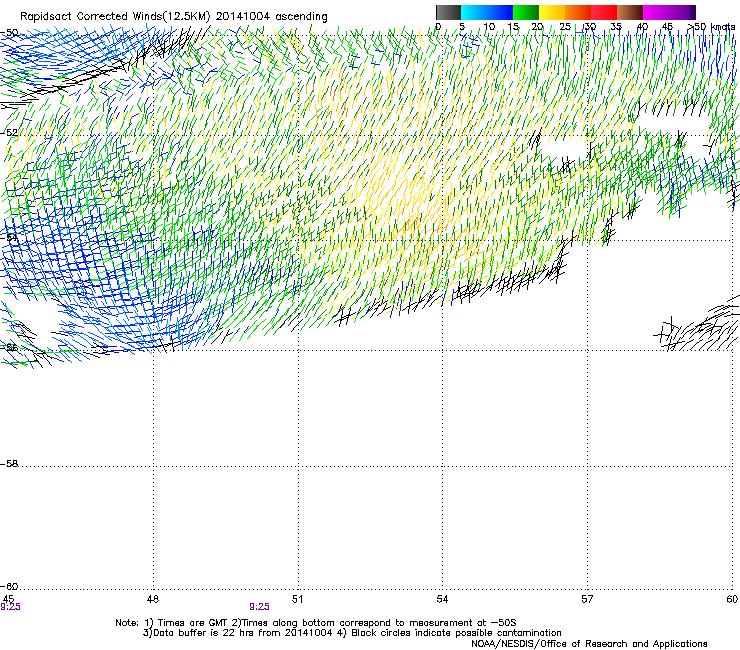Select the "48" longitude axis label

[153, 599]
